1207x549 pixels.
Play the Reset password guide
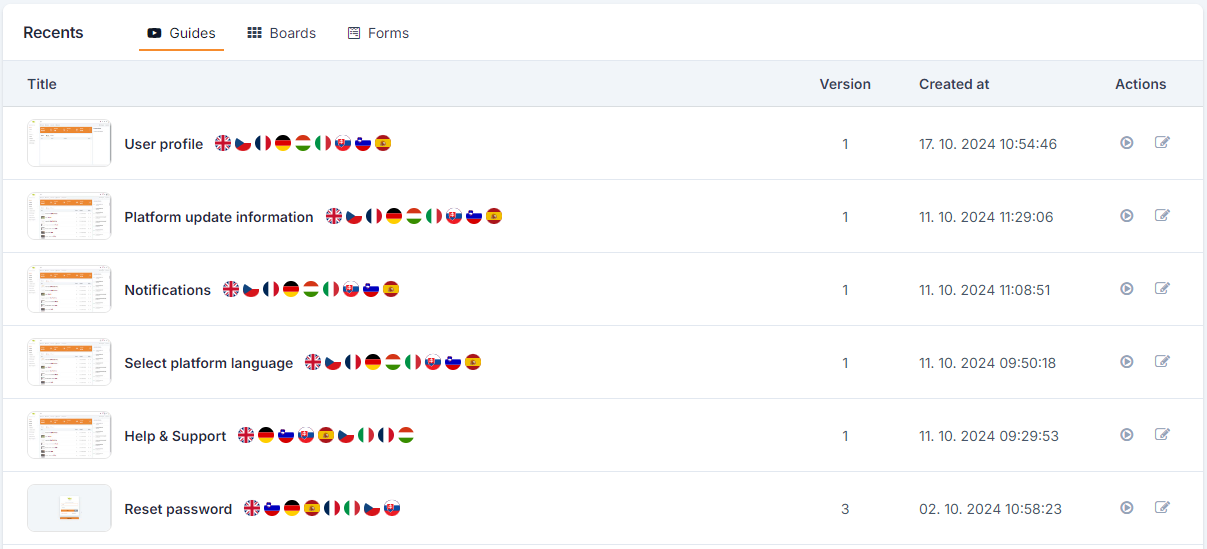1127,508
